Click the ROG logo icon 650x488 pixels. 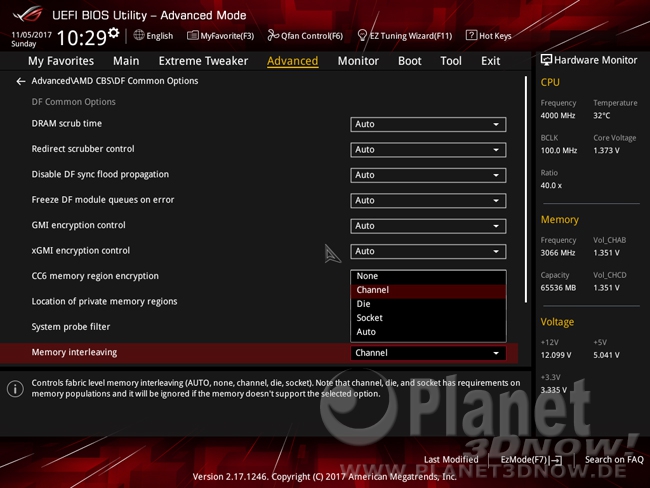[27, 14]
